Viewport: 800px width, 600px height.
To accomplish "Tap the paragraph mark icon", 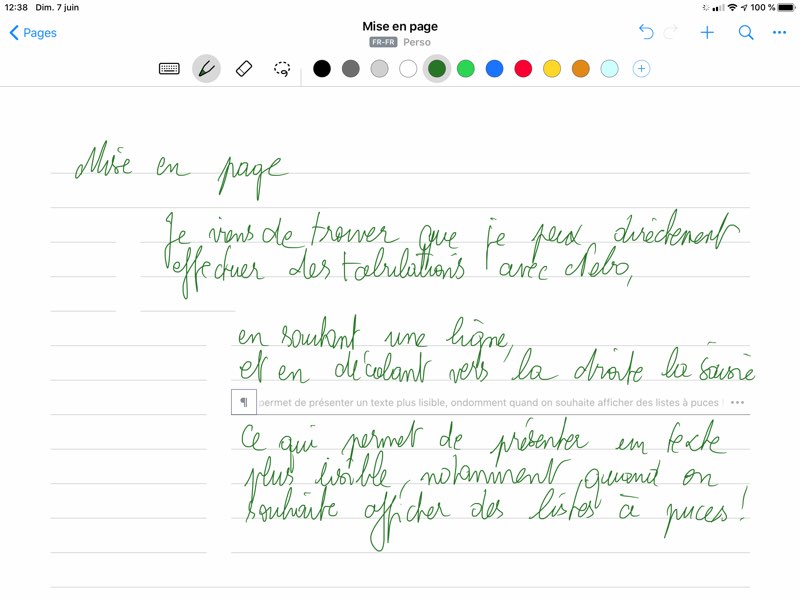I will 243,402.
